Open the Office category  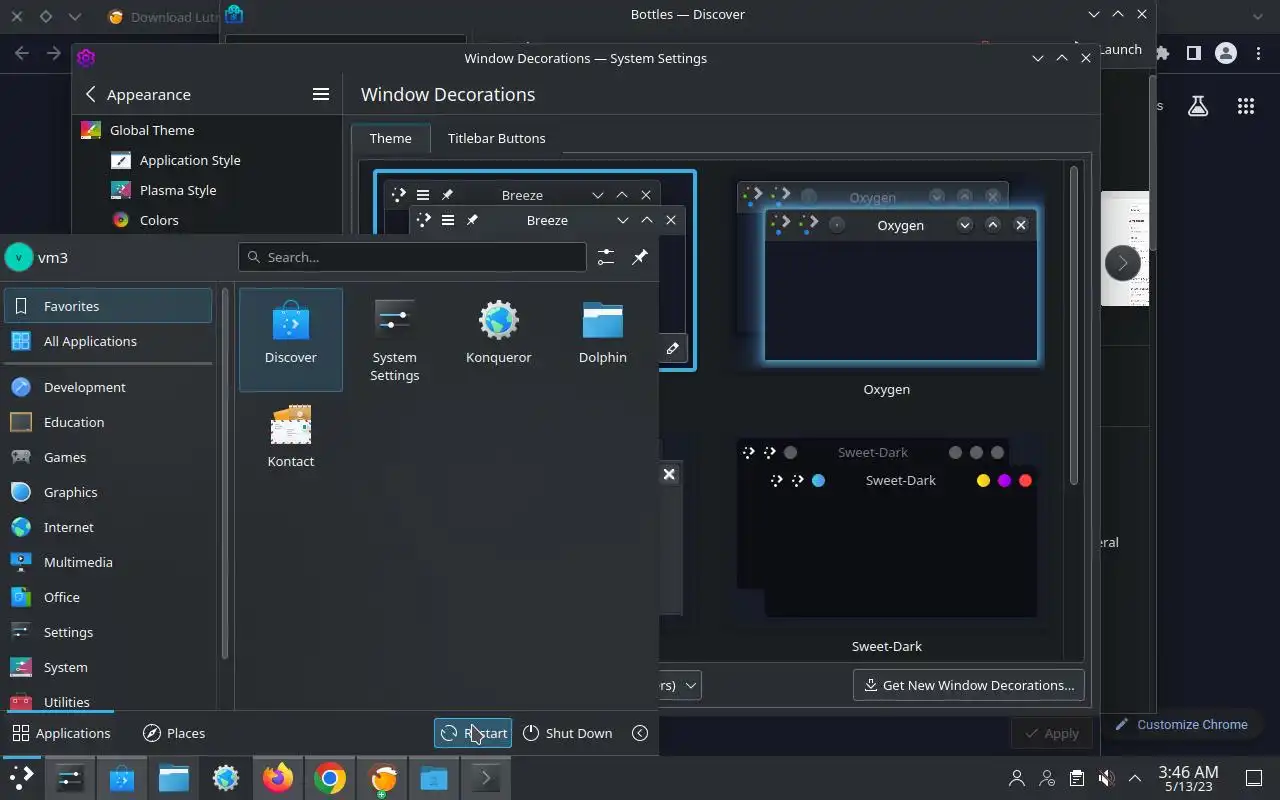(108, 597)
